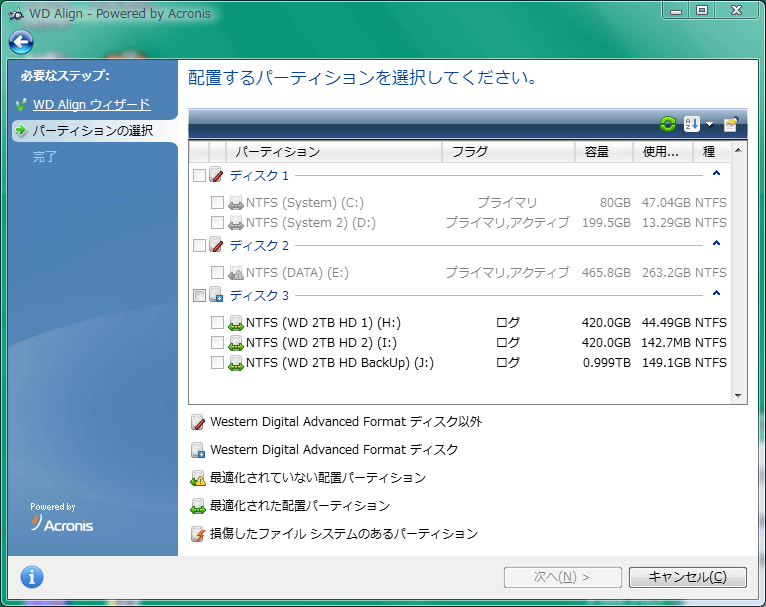
Task: Click the 465.8GB capacity value
Action: tap(606, 272)
